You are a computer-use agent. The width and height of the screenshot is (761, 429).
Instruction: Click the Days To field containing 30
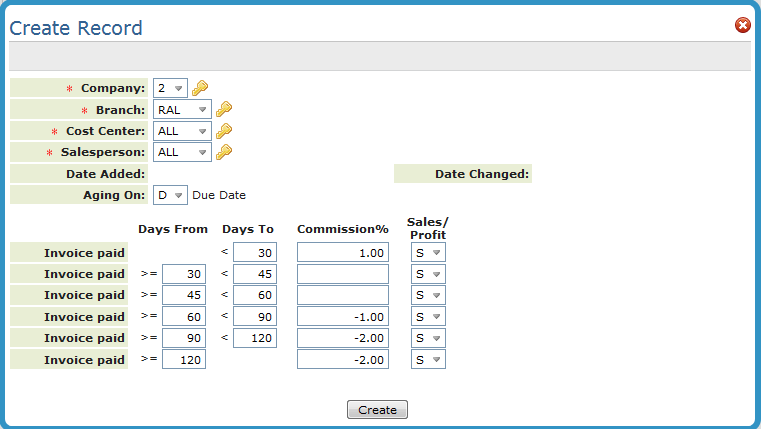tap(255, 253)
